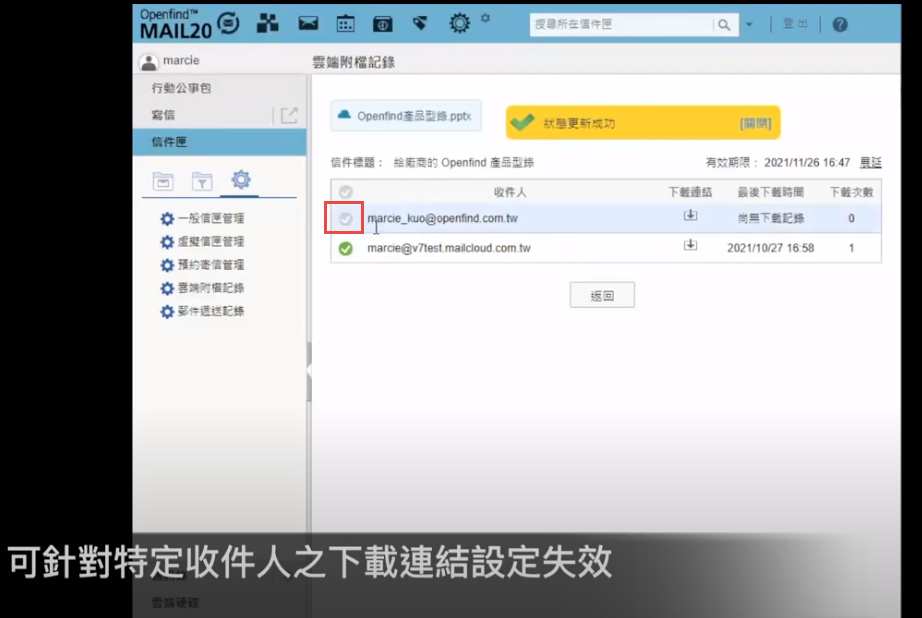The height and width of the screenshot is (618, 922).
Task: Click the 收件人 column header
Action: point(510,192)
